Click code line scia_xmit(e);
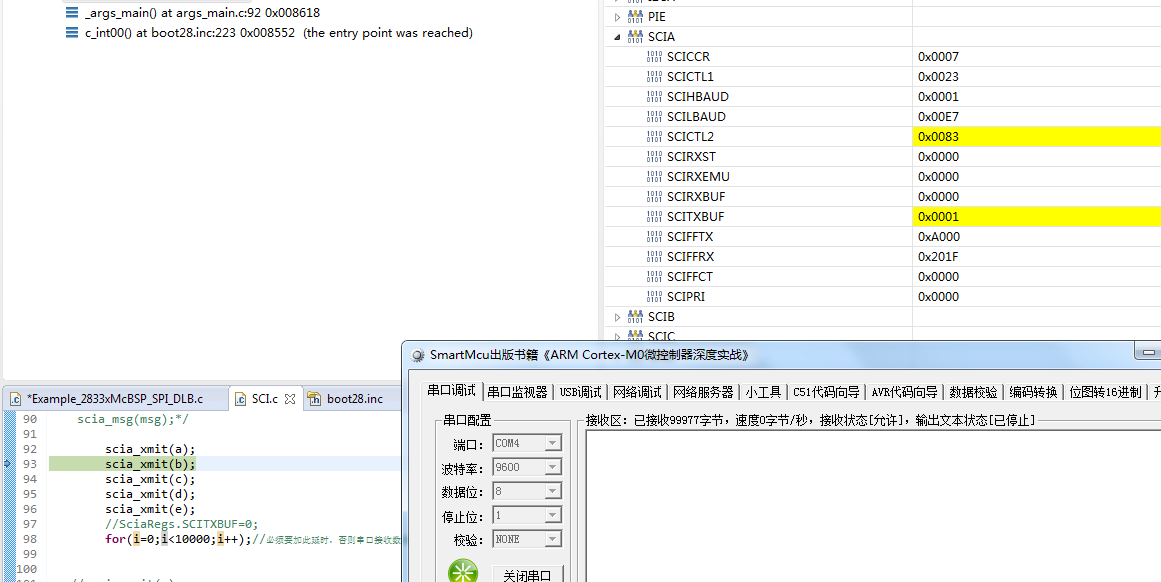Viewport: 1161px width, 582px height. pos(150,509)
